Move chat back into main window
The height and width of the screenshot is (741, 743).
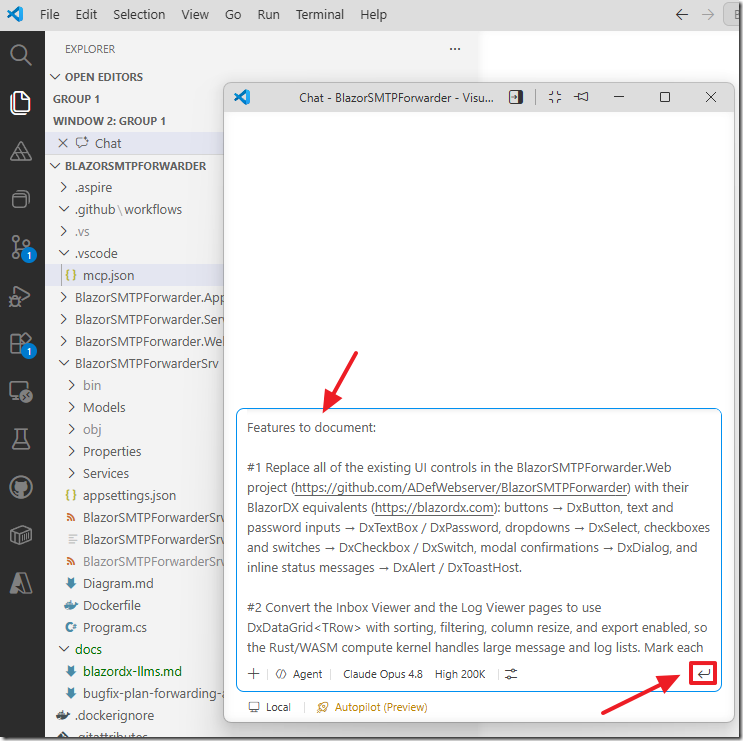pos(516,97)
